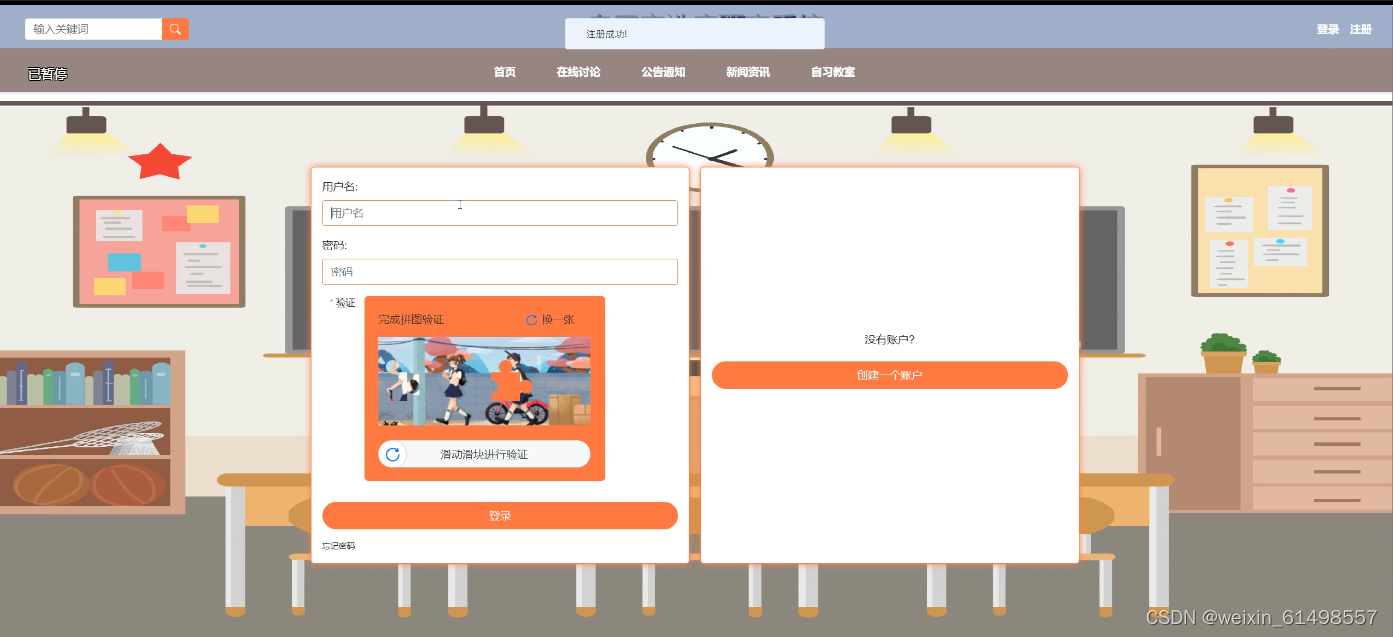Click the puzzle captcha image

tap(484, 381)
